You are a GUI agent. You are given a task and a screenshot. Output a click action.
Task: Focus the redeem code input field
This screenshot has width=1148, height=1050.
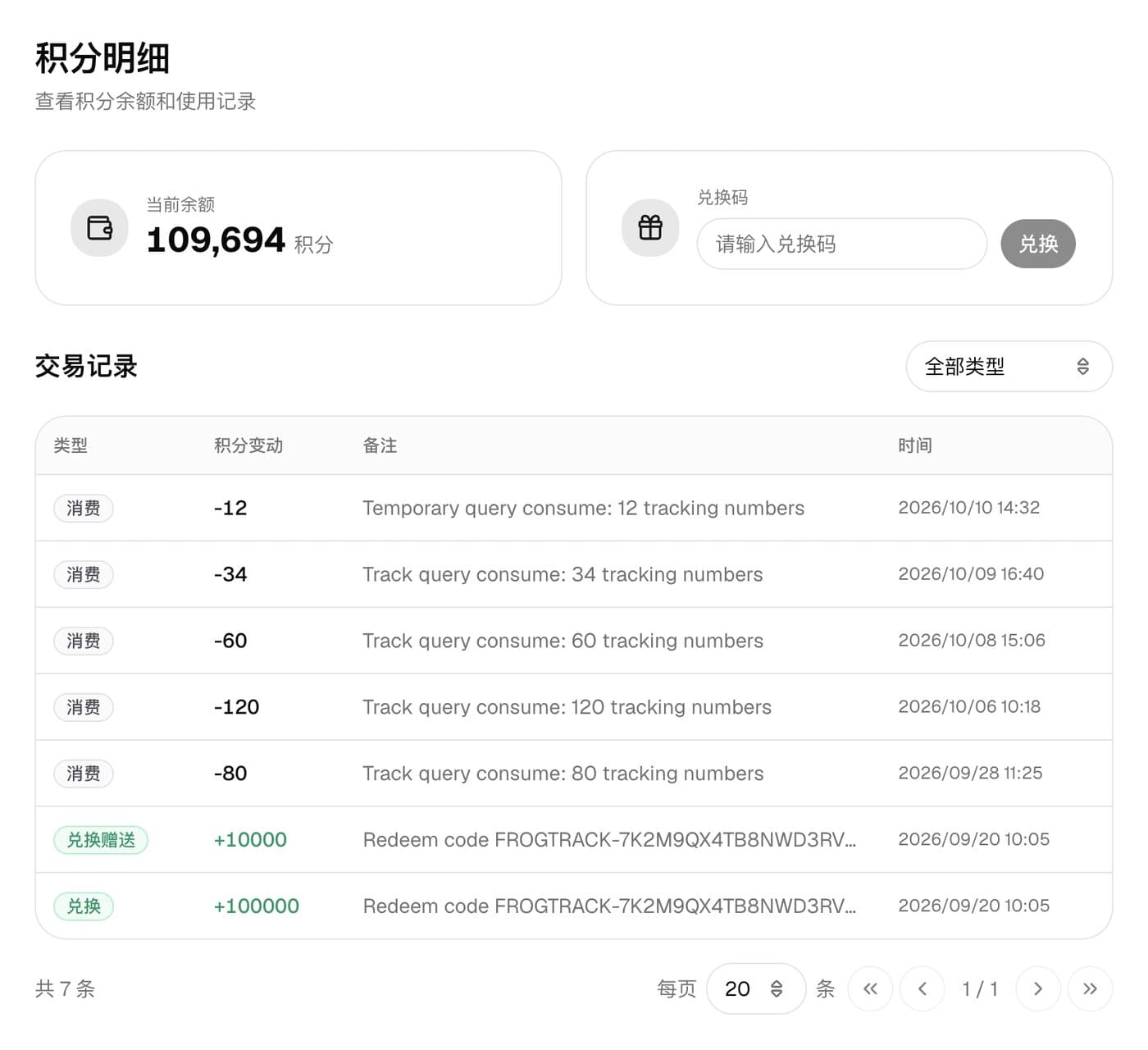click(841, 244)
